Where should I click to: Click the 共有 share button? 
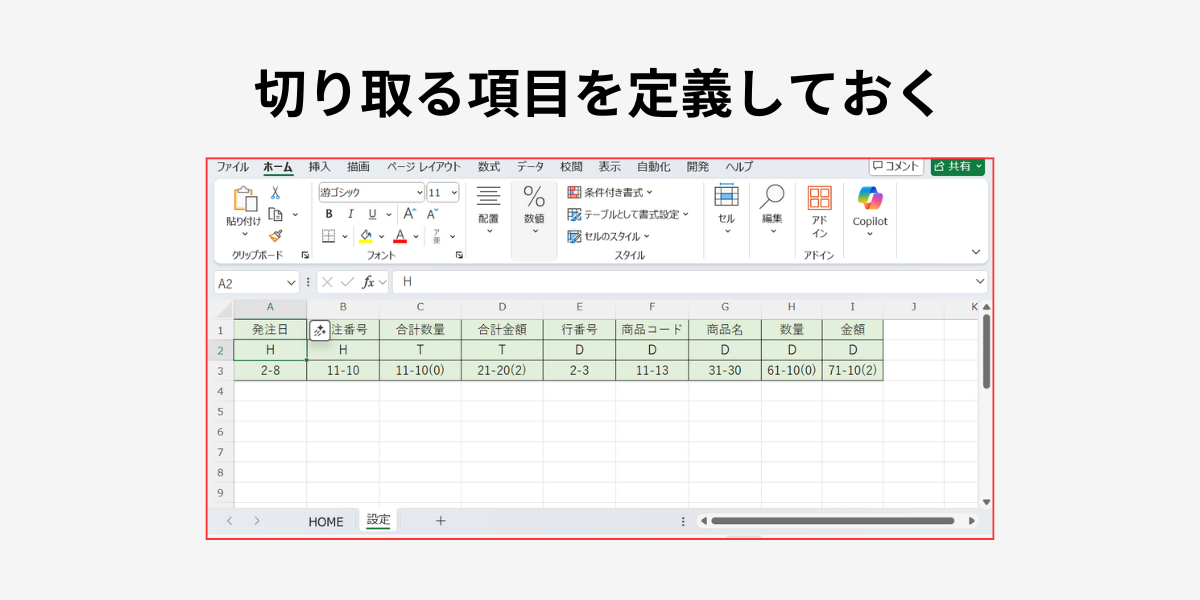957,167
